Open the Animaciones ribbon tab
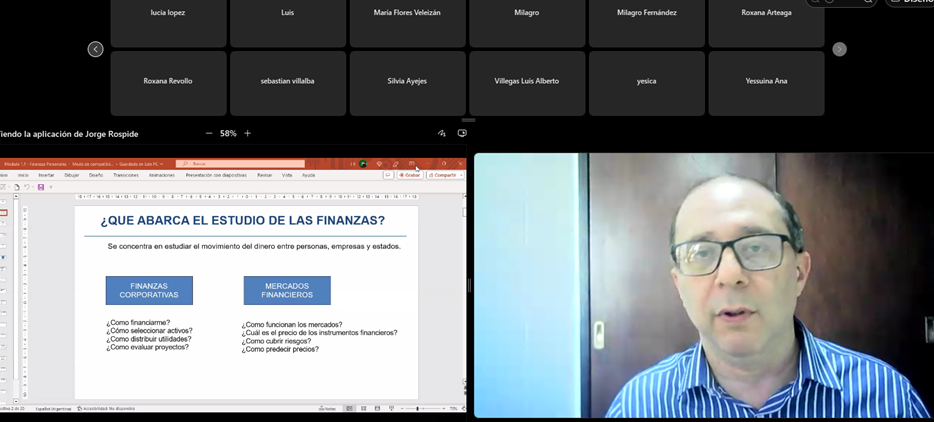The image size is (934, 422). click(161, 175)
